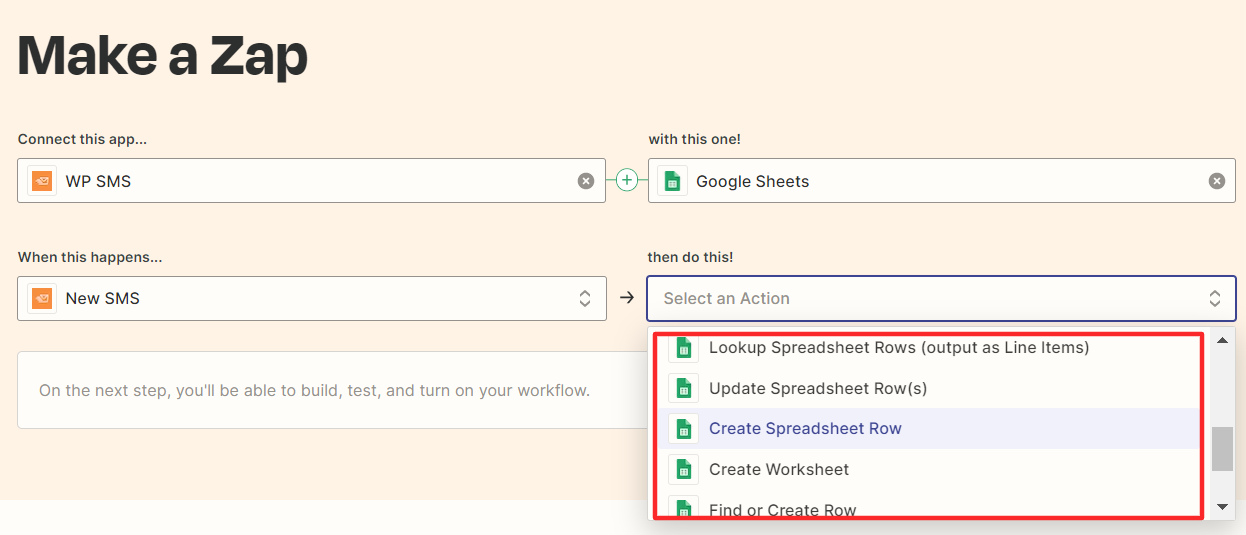Click the action list scrollbar up arrow

coord(1222,340)
